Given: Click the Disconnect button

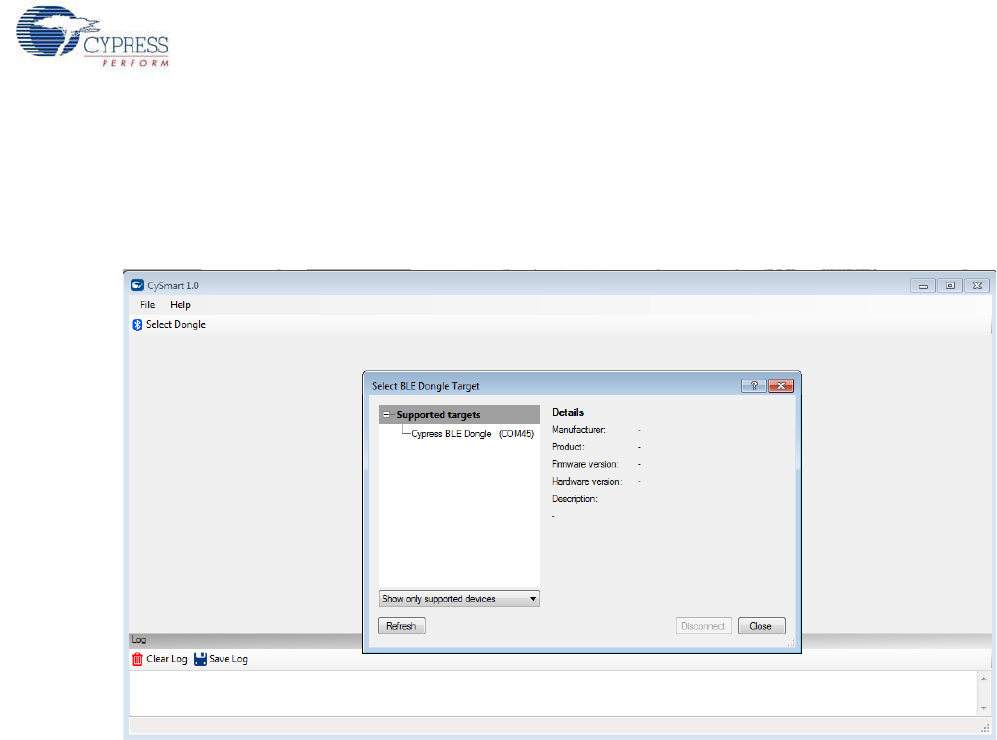Looking at the screenshot, I should tap(703, 626).
